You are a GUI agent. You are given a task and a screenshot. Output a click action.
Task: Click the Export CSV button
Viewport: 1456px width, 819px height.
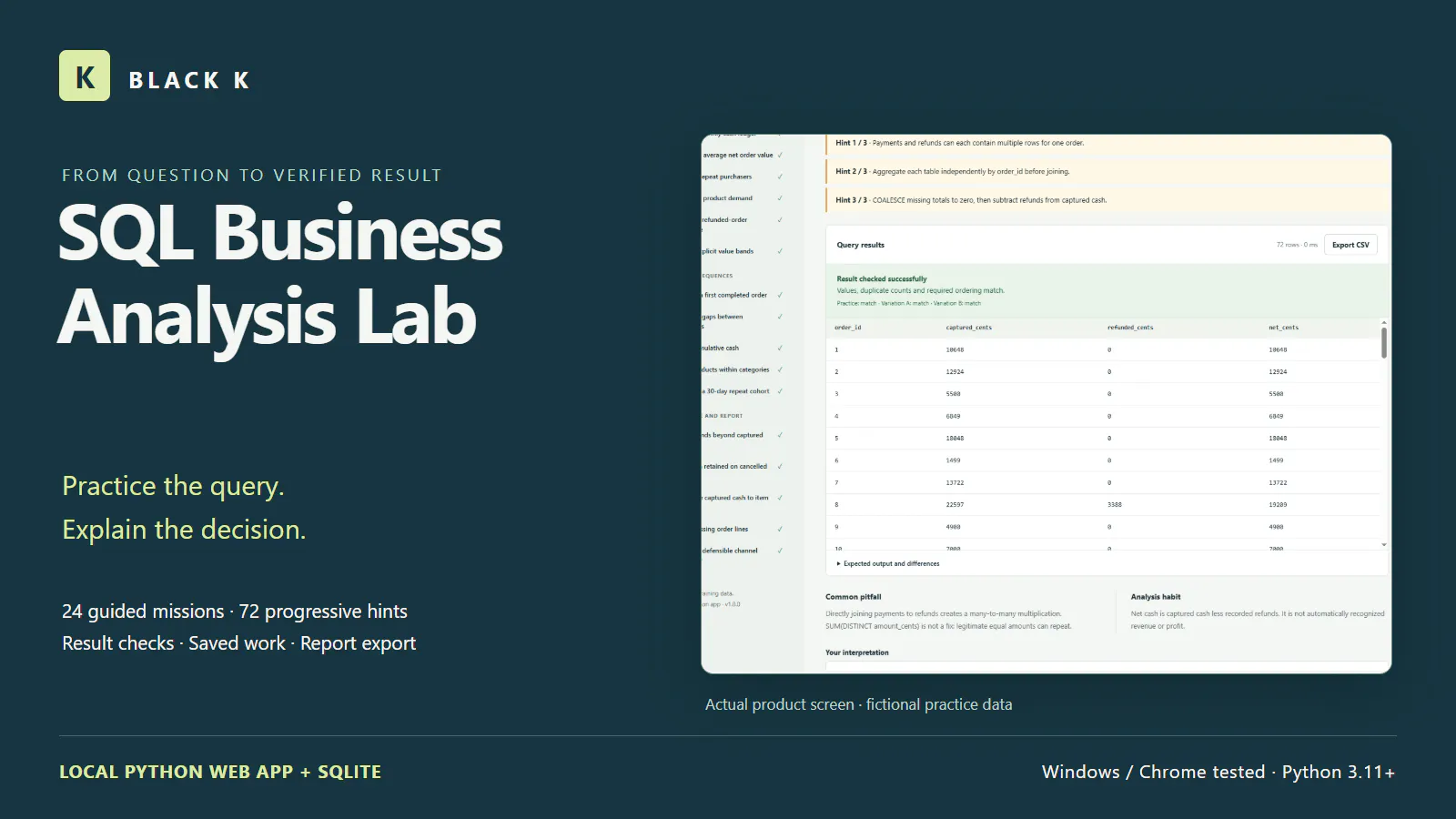1350,245
